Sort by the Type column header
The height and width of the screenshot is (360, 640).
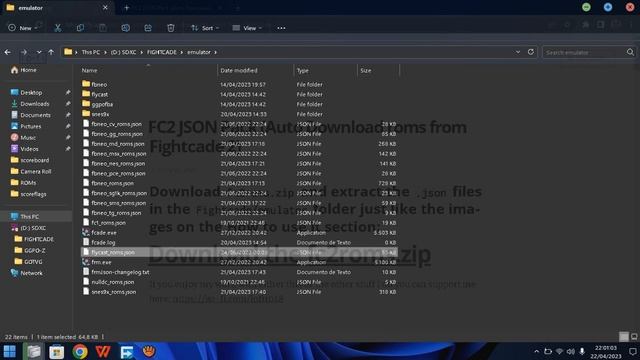coord(302,71)
